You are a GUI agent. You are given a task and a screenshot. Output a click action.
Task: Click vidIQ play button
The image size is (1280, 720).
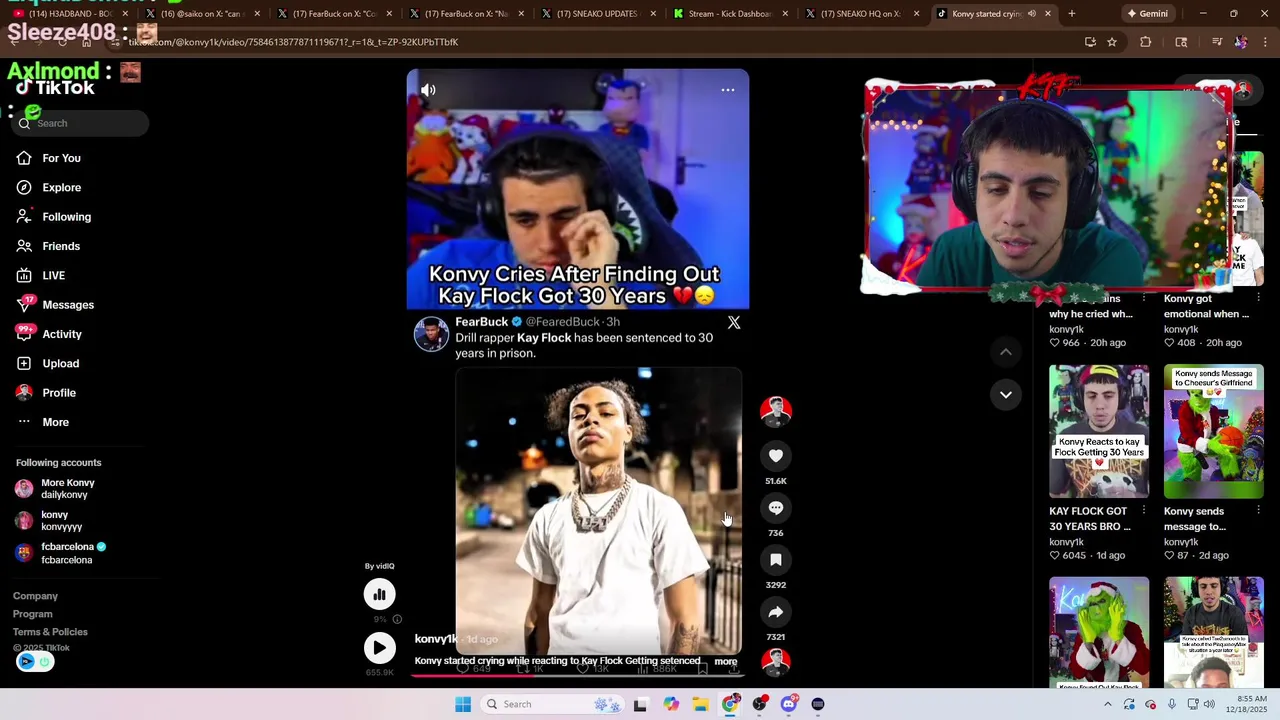point(379,648)
